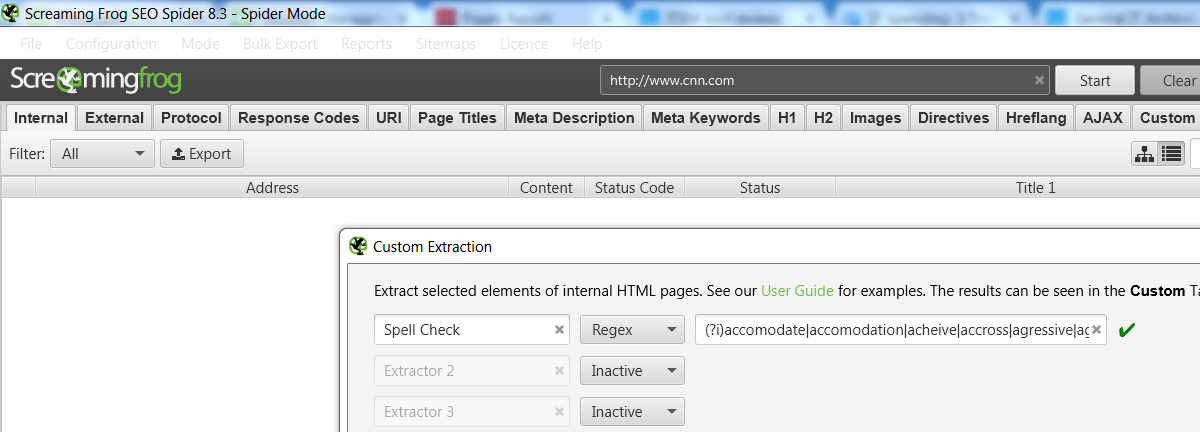Click the Custom Extraction dialog frog icon

[358, 246]
